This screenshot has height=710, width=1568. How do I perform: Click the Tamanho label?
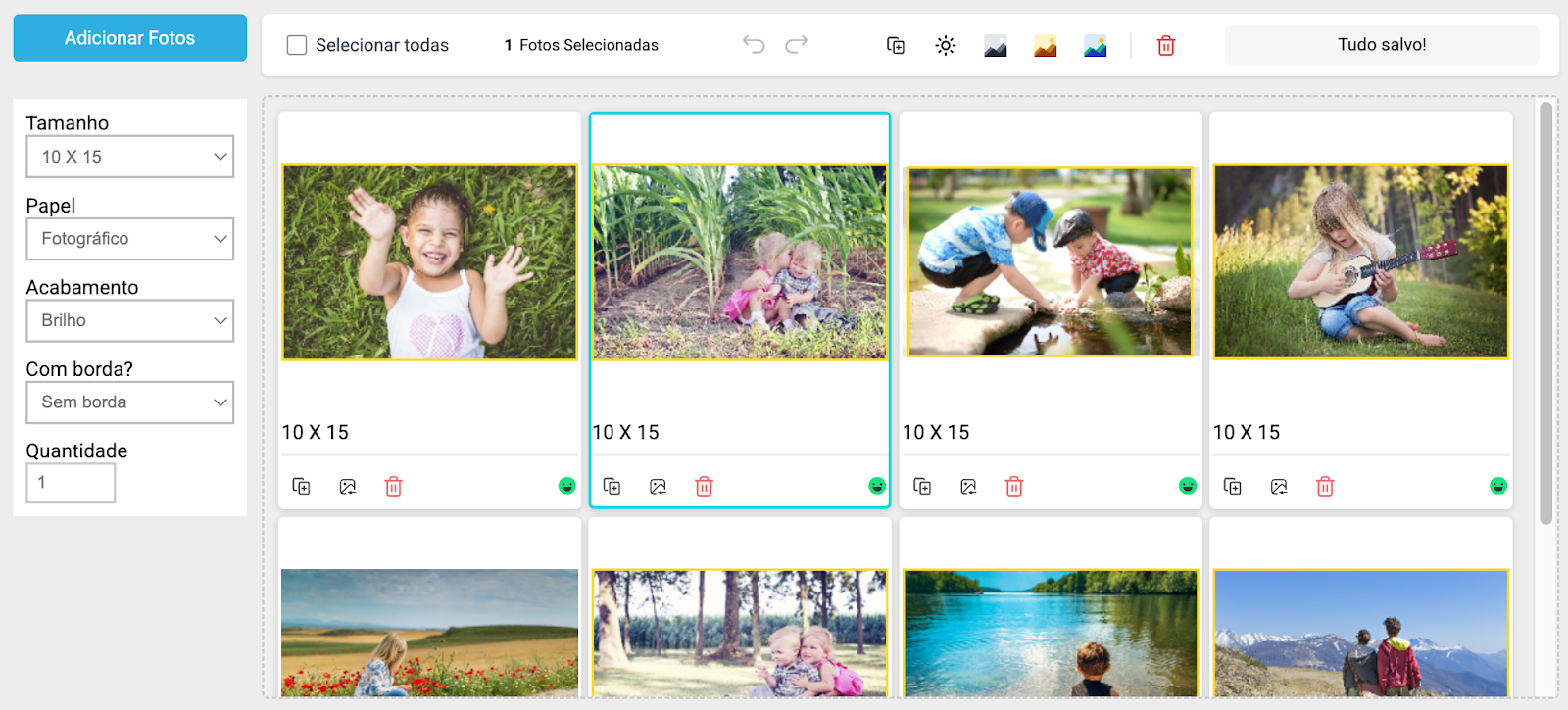(x=68, y=123)
